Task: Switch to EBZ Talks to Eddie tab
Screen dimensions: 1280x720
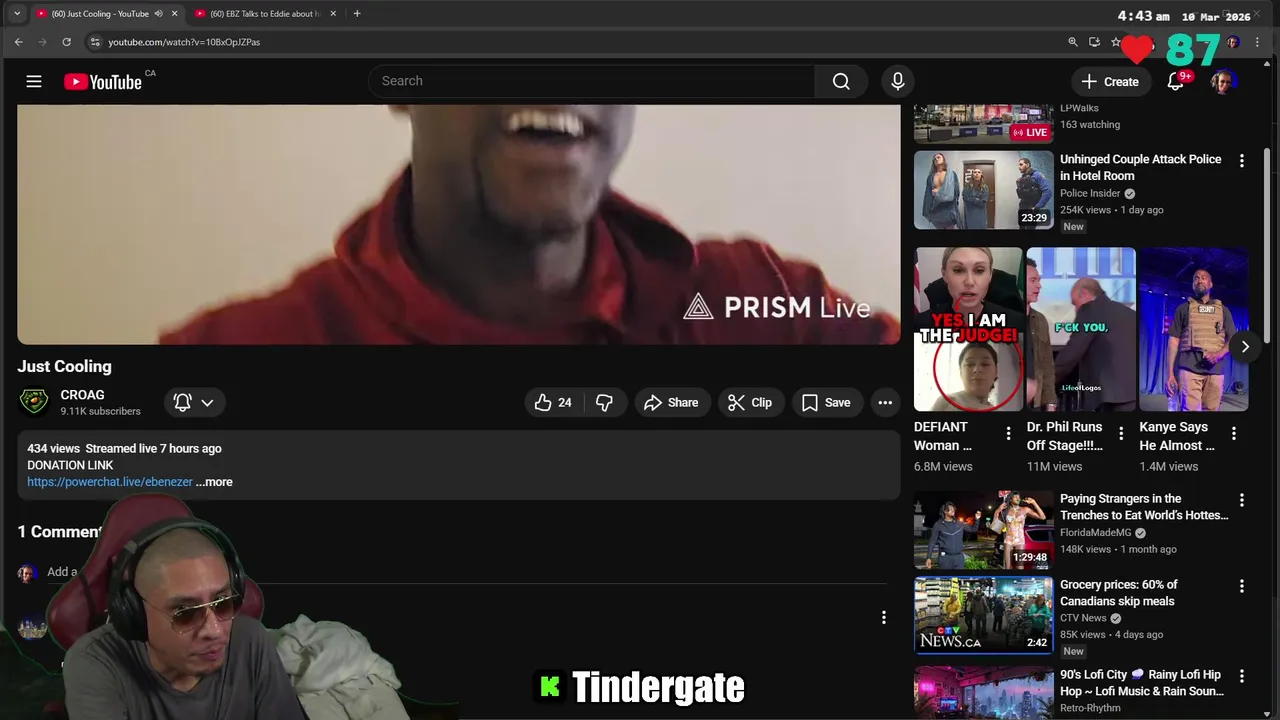Action: tap(264, 13)
